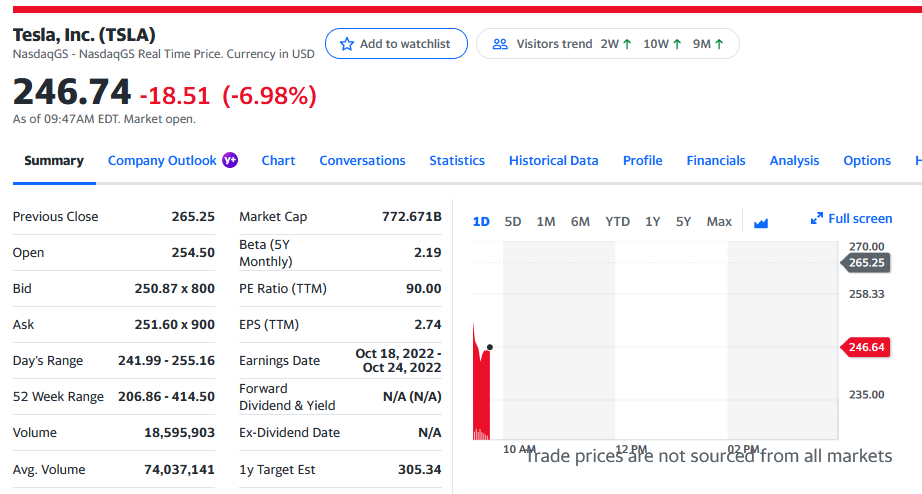Screen dimensions: 922x494
Task: Click the 10 AM chart axis label
Action: (519, 449)
